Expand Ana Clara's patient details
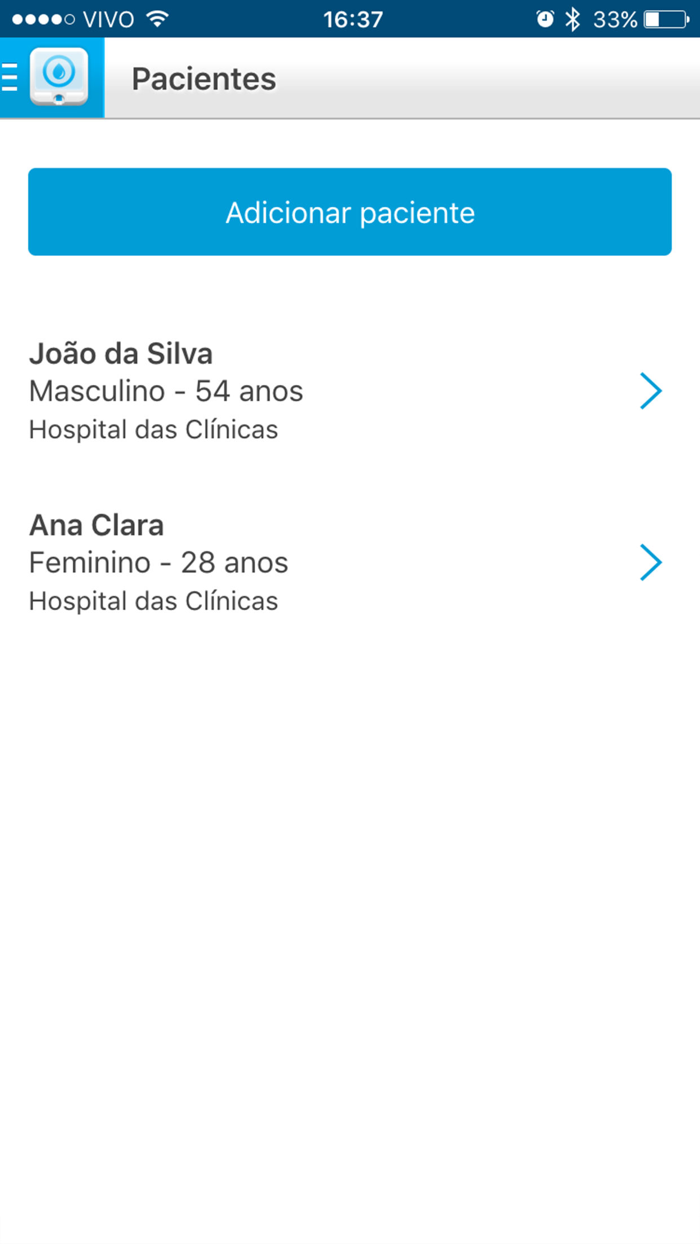The image size is (700, 1244). point(651,562)
